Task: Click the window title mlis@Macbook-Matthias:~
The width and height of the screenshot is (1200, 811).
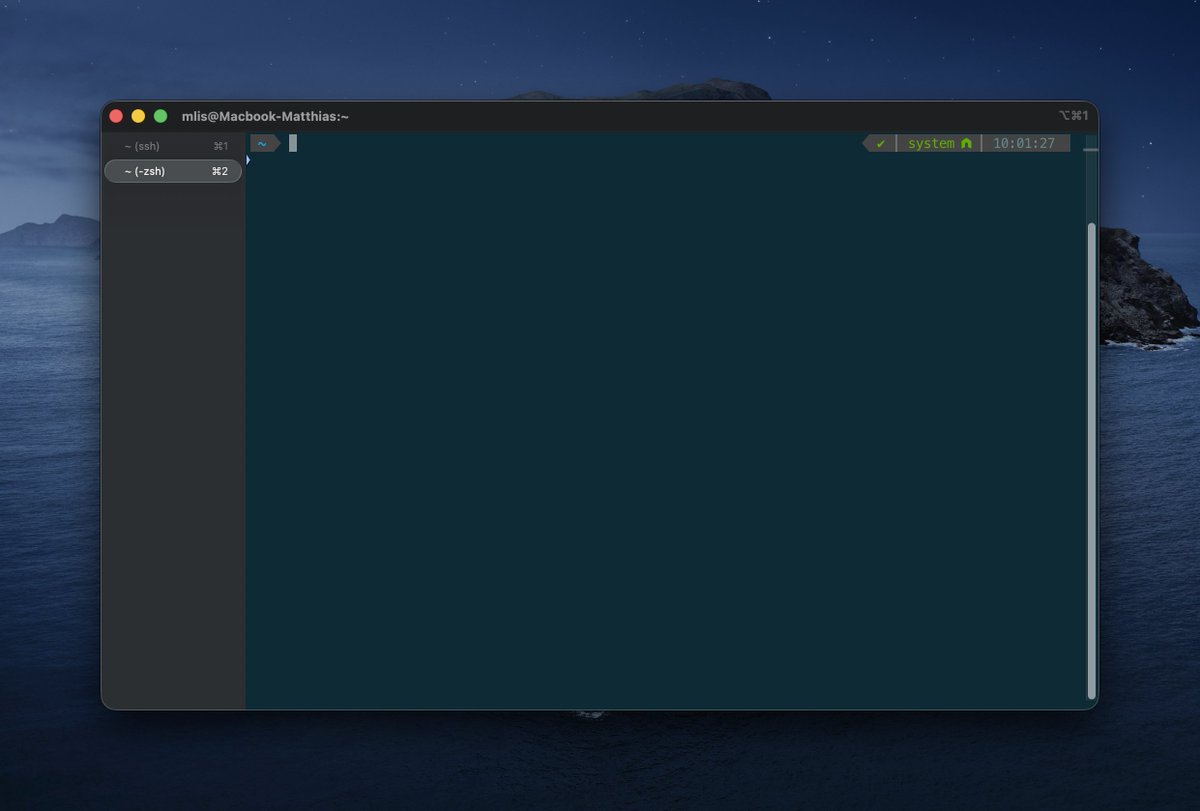Action: (x=265, y=117)
